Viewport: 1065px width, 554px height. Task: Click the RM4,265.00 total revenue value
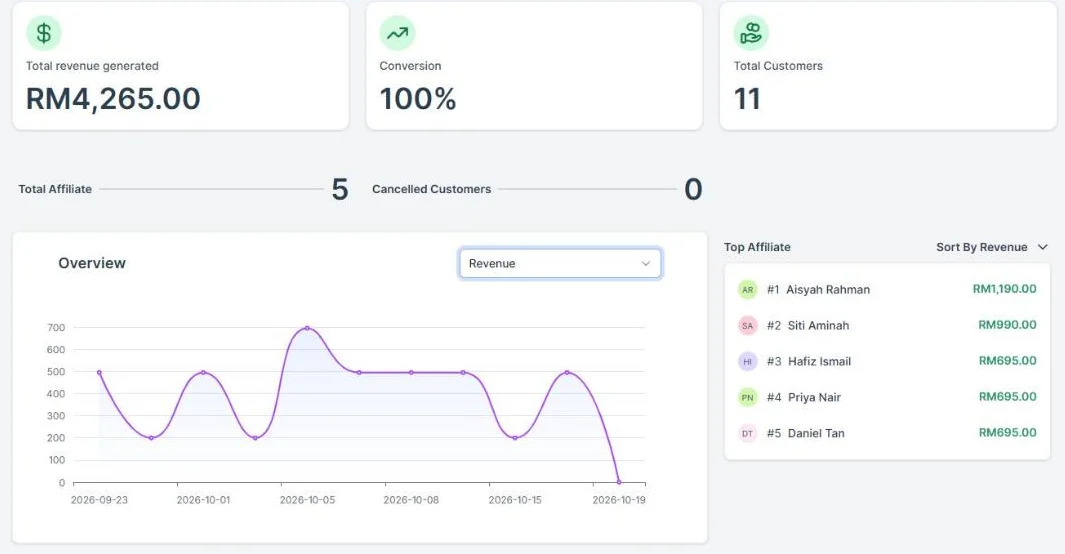pos(113,99)
